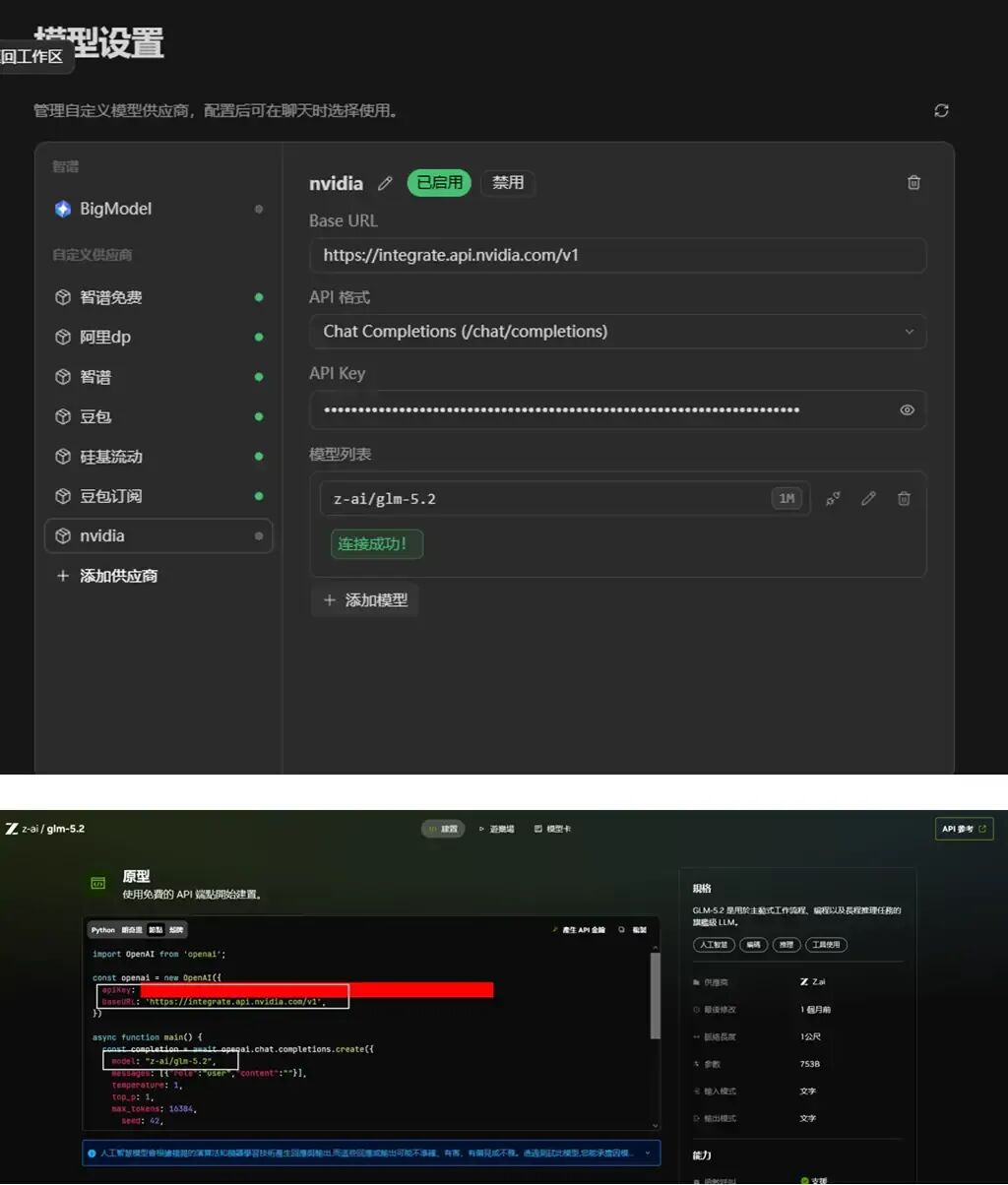1008x1185 pixels.
Task: Click the 连接成功! status badge
Action: (x=377, y=544)
